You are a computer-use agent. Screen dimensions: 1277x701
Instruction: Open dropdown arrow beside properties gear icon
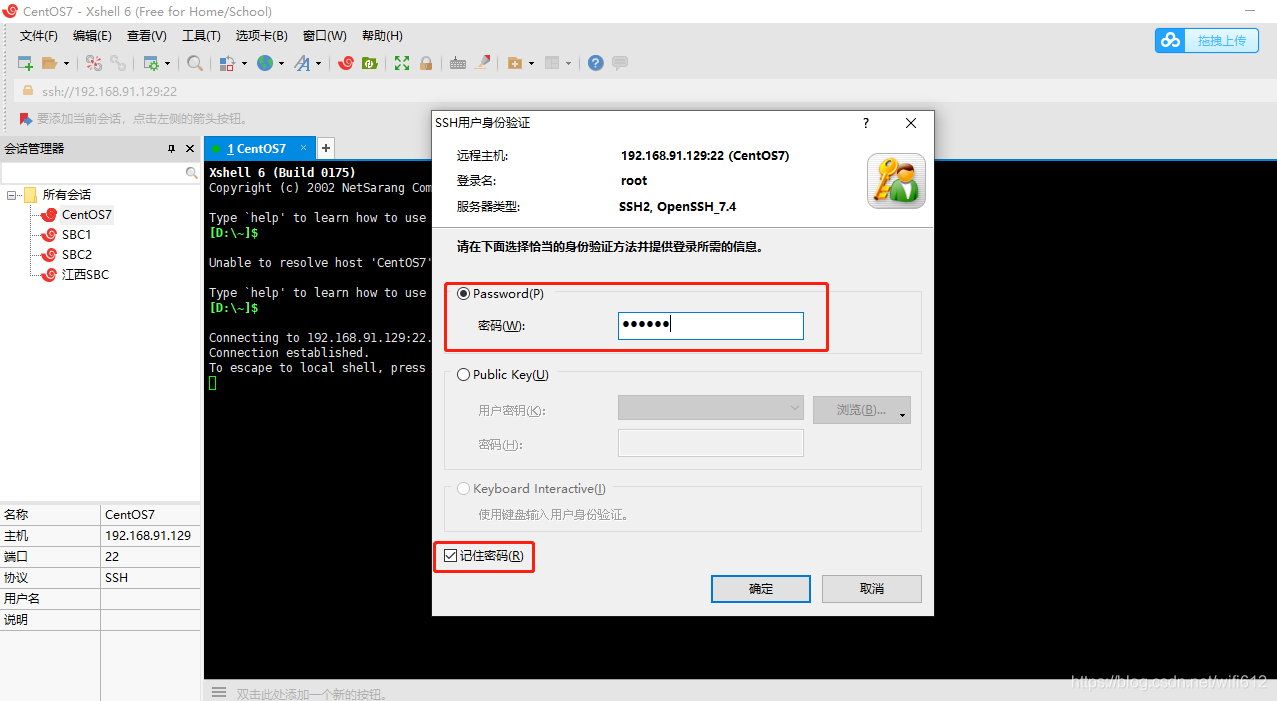click(167, 64)
